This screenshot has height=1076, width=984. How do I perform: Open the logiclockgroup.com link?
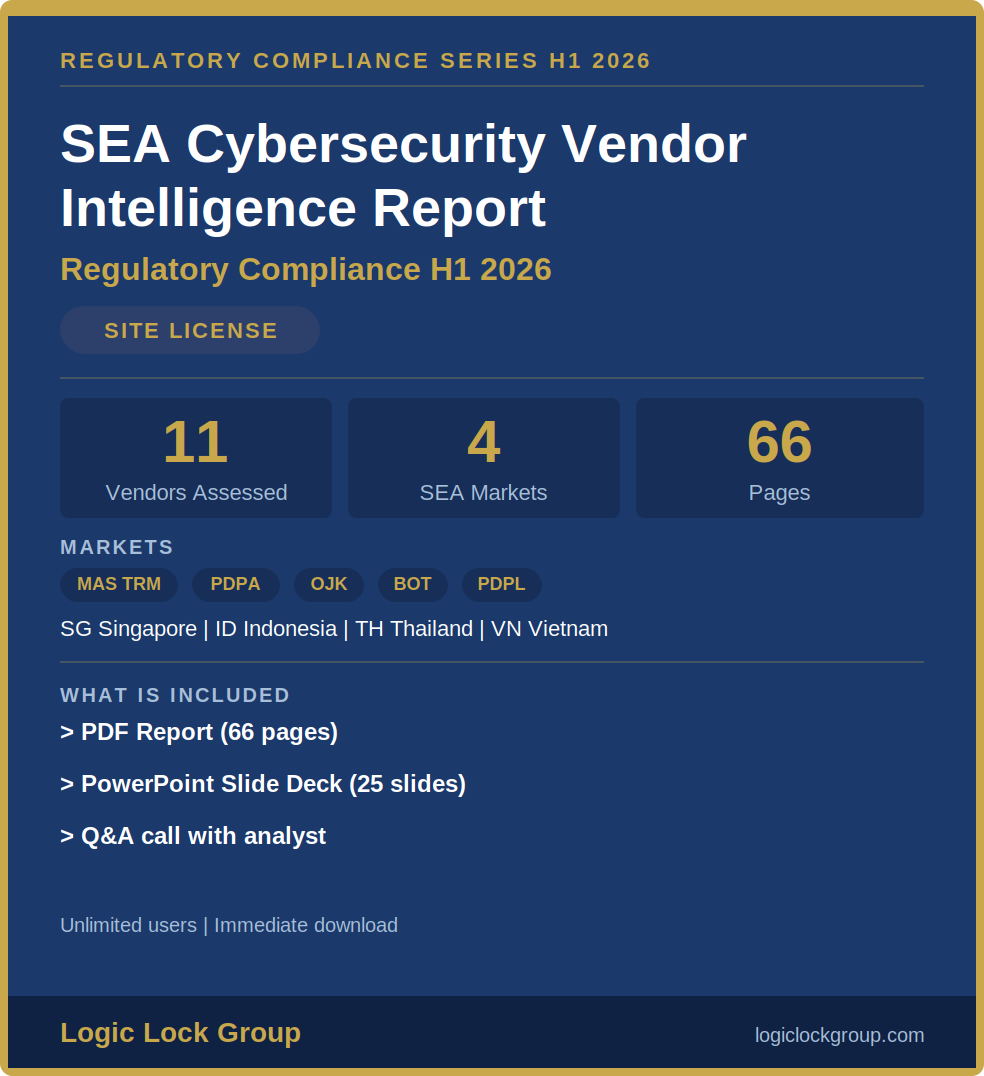[839, 1035]
